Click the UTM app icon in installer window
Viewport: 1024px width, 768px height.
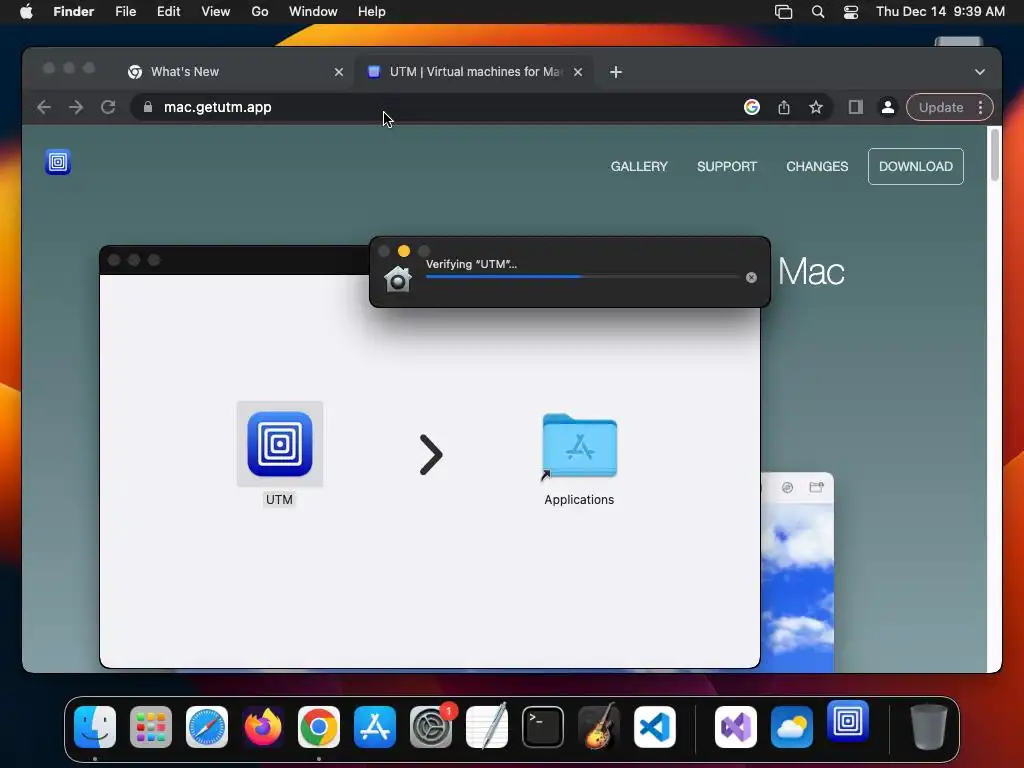pyautogui.click(x=280, y=444)
